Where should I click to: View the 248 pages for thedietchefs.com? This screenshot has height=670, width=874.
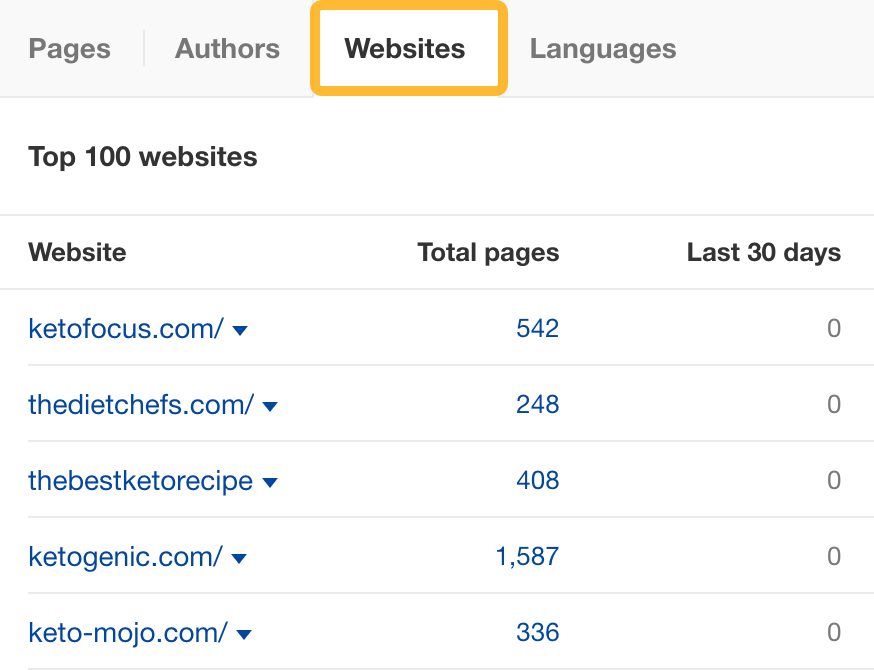click(x=538, y=405)
